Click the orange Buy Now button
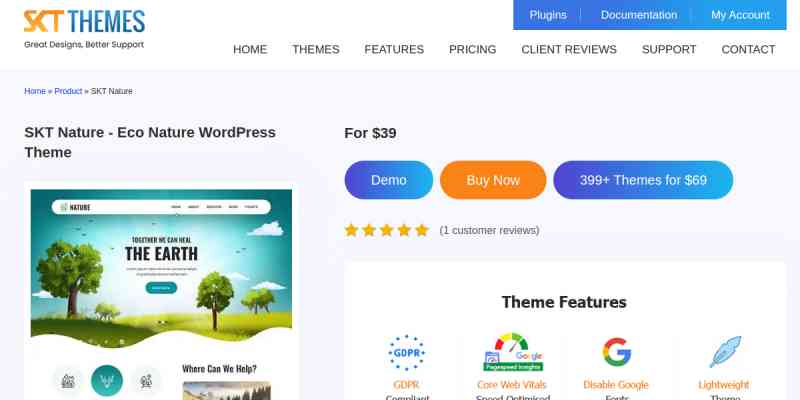This screenshot has width=800, height=400. tap(493, 180)
